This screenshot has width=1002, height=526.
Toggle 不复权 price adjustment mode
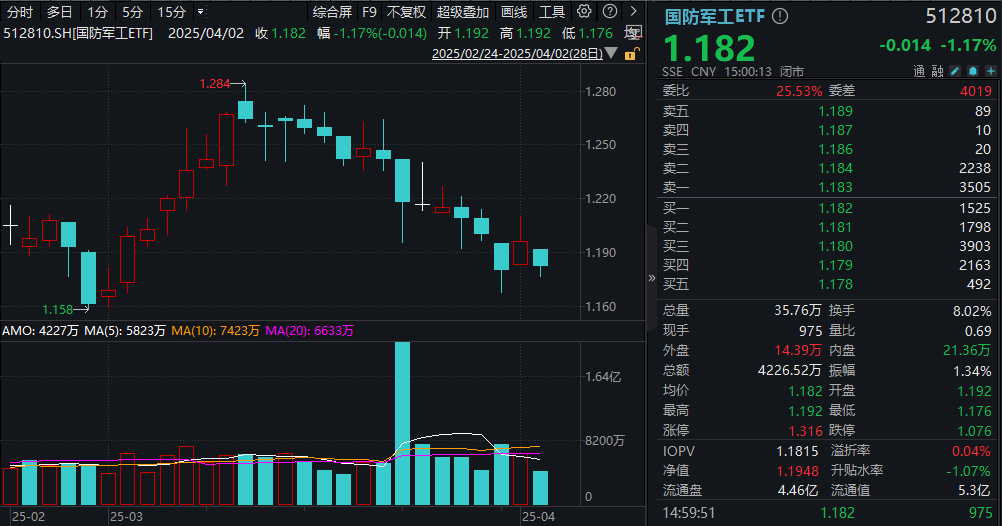point(406,12)
